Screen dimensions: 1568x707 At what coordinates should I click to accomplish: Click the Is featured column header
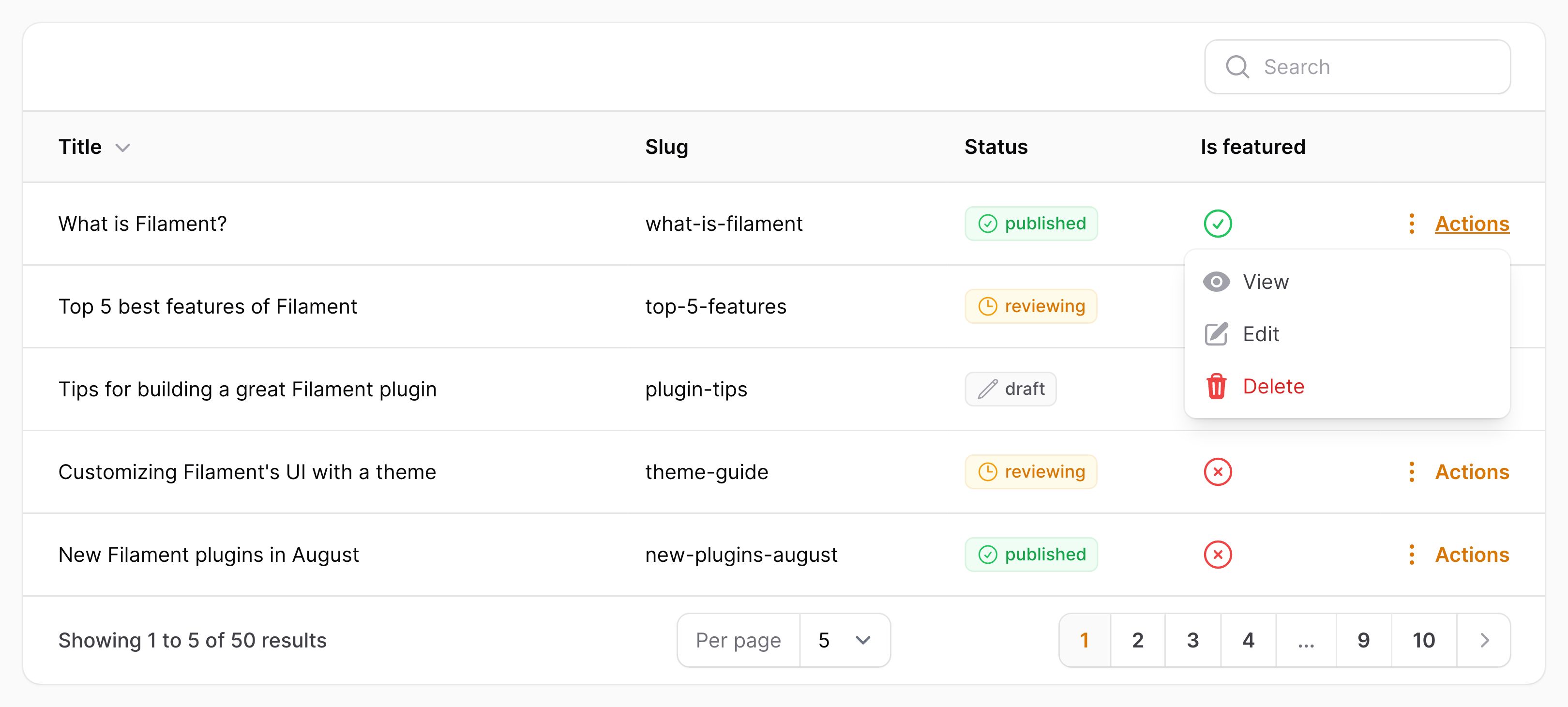click(1252, 147)
